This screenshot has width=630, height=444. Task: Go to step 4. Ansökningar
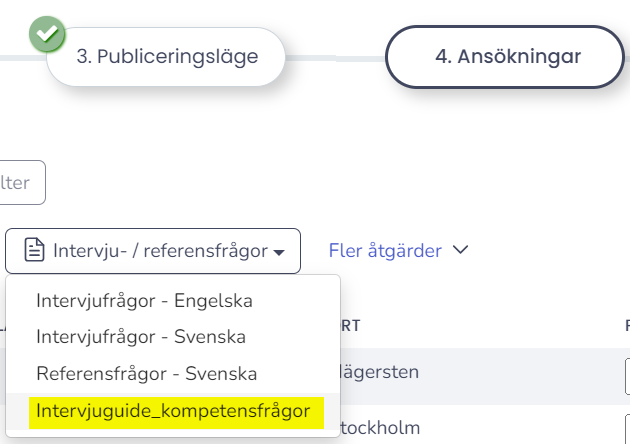[505, 57]
